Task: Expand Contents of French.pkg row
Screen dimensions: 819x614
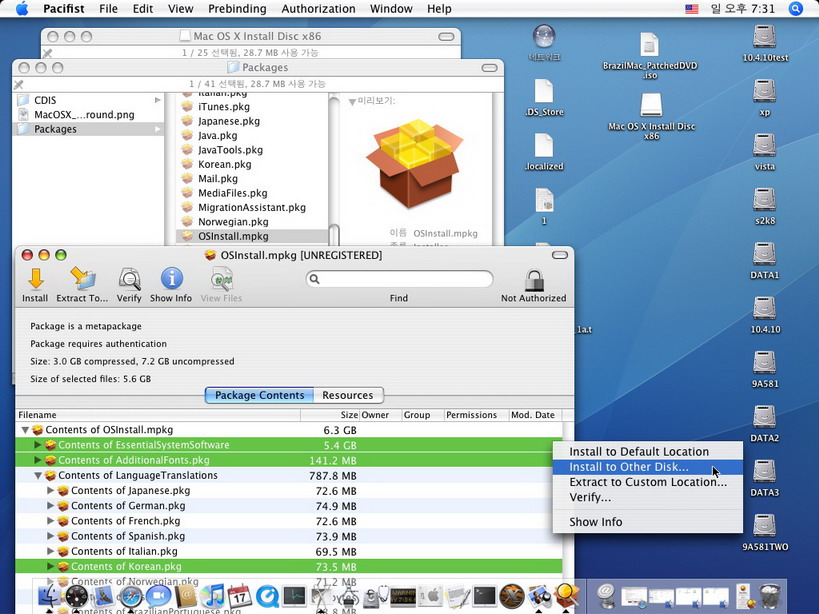Action: [51, 521]
